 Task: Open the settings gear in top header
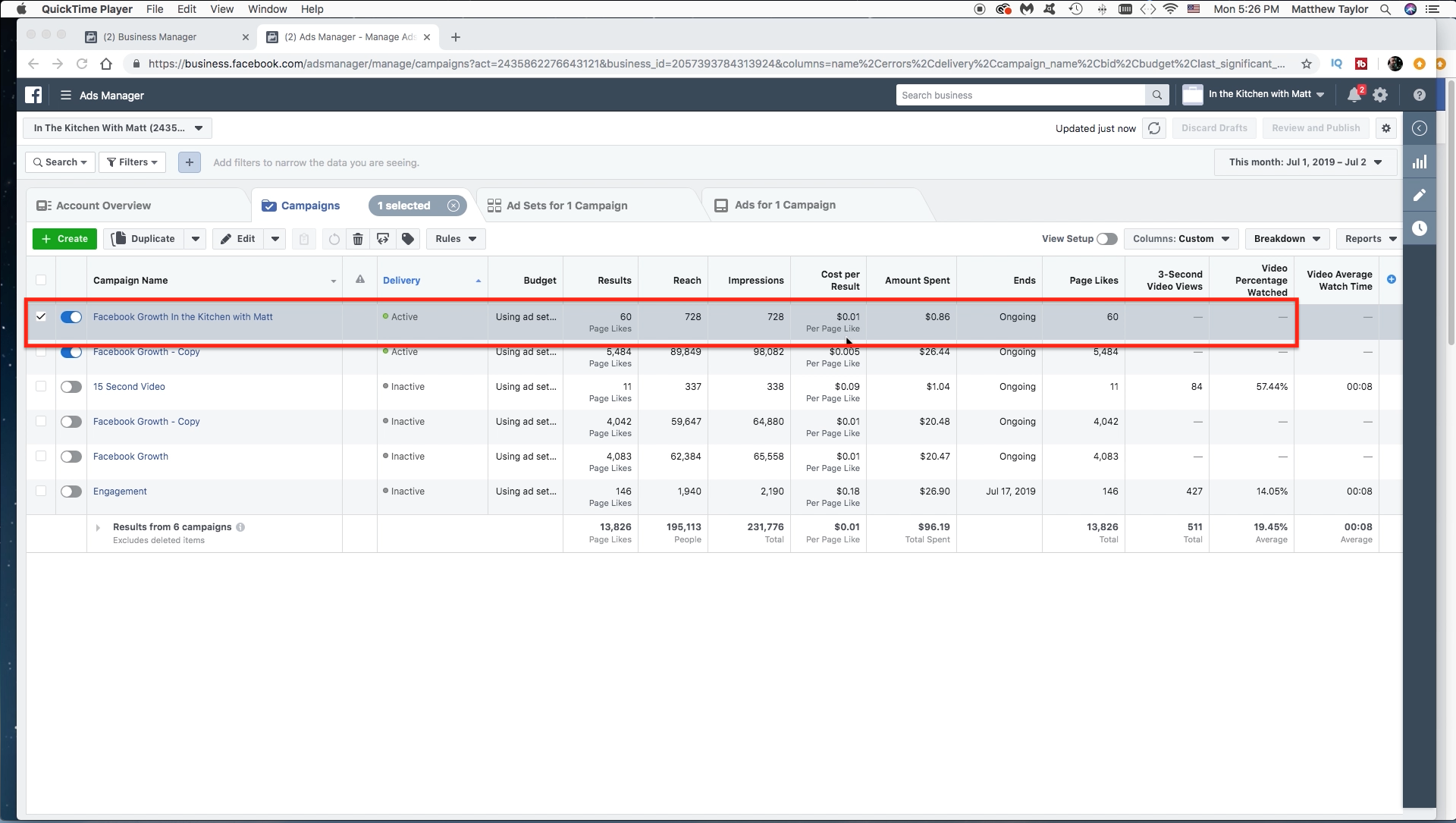(x=1380, y=95)
